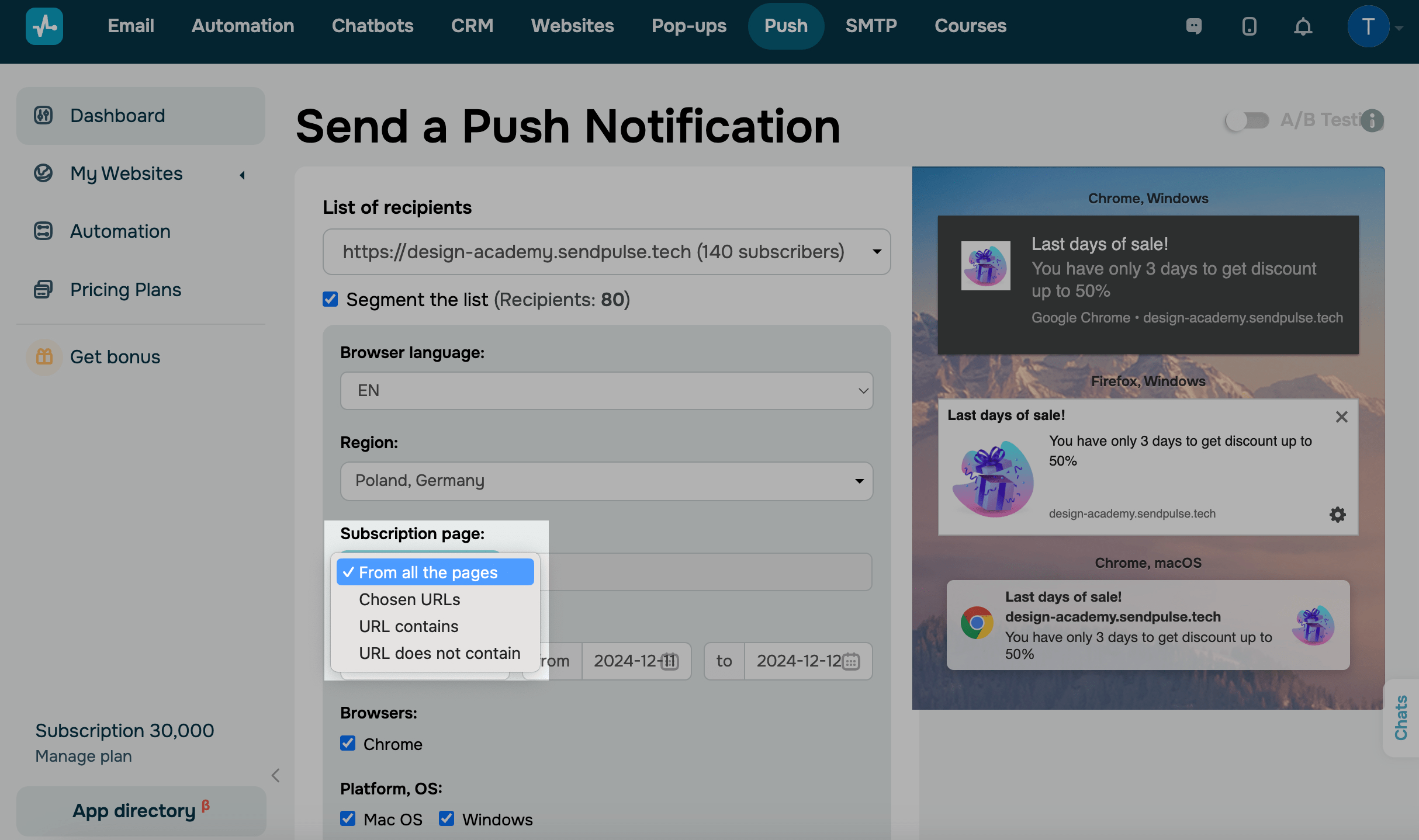Image resolution: width=1419 pixels, height=840 pixels.
Task: Open the notifications bell icon
Action: point(1303,26)
